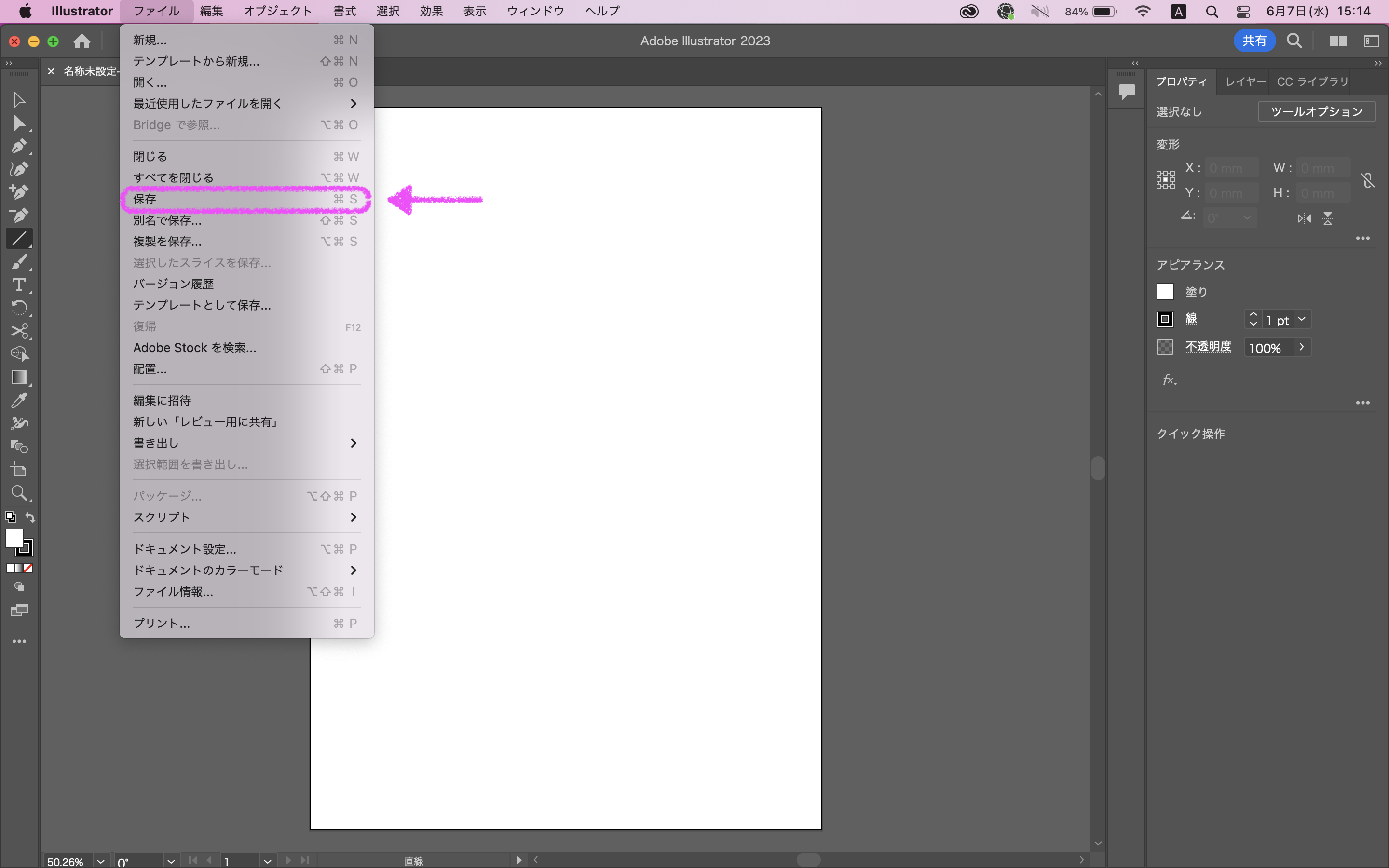Select the Gradient tool
Image resolution: width=1389 pixels, height=868 pixels.
tap(18, 377)
